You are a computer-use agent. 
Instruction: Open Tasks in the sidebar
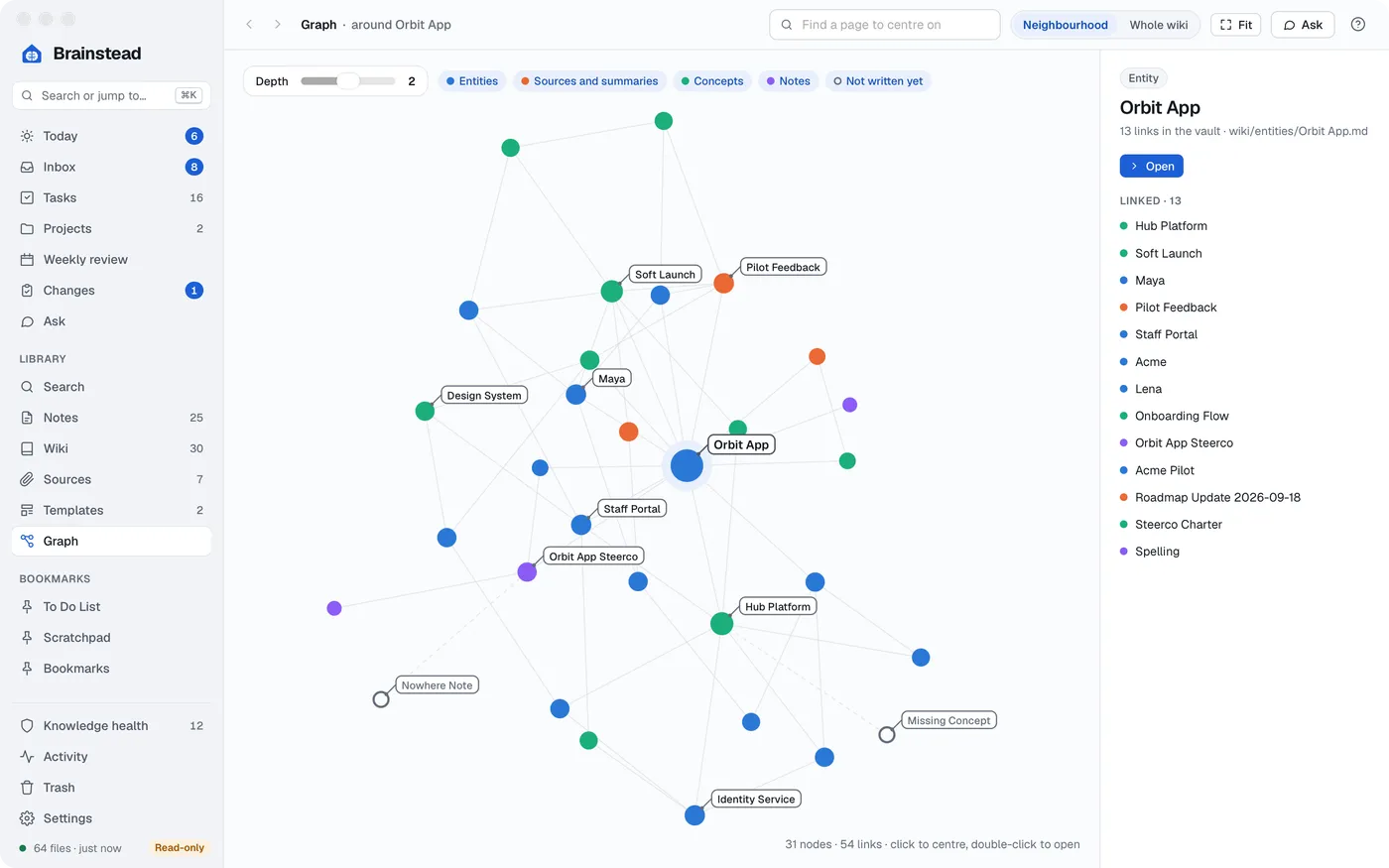[111, 197]
